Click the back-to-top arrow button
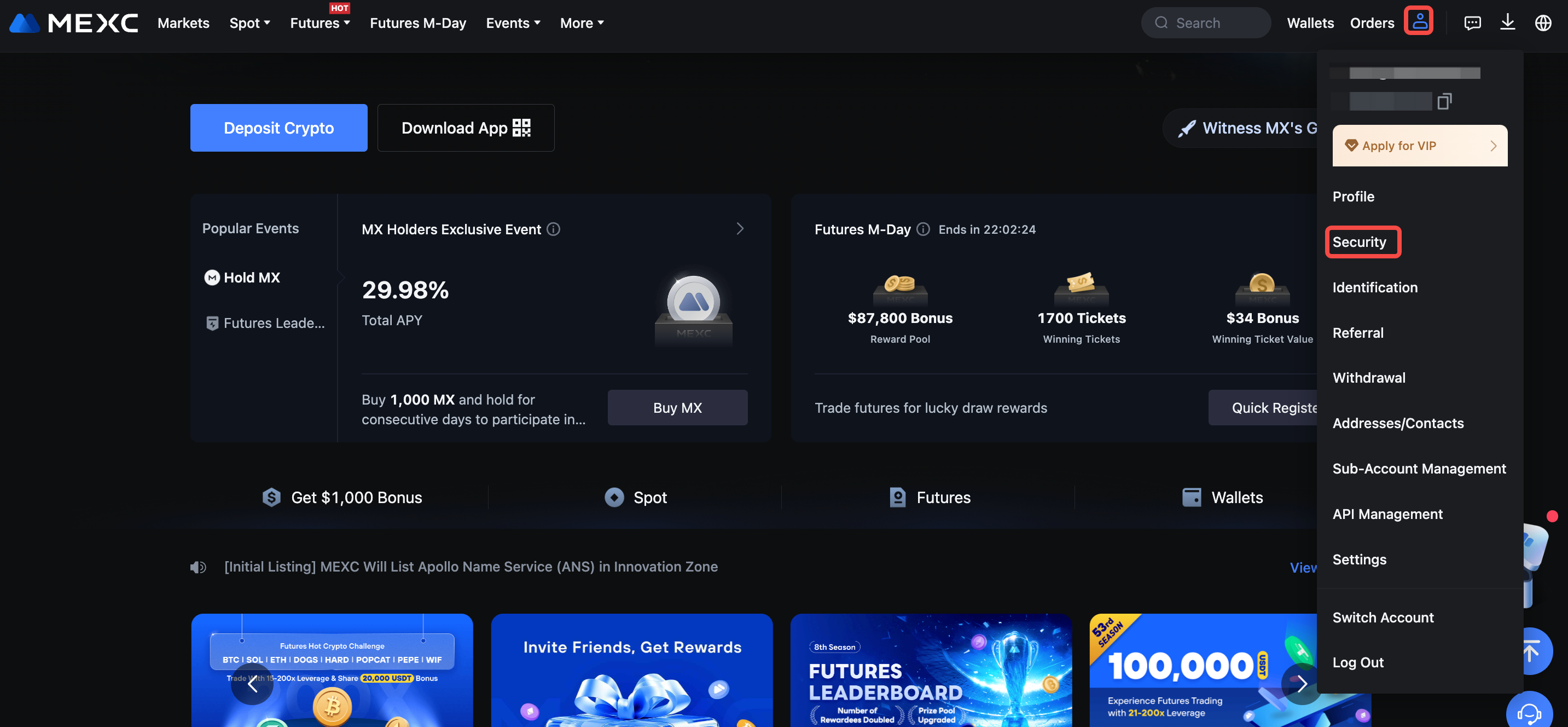This screenshot has width=1568, height=727. pyautogui.click(x=1531, y=651)
